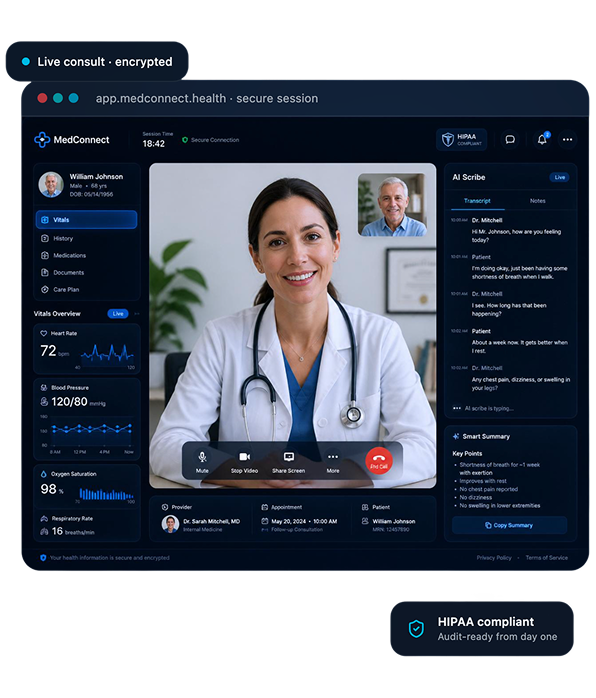Select Vitals in the patient sidebar
The image size is (596, 698).
click(86, 219)
